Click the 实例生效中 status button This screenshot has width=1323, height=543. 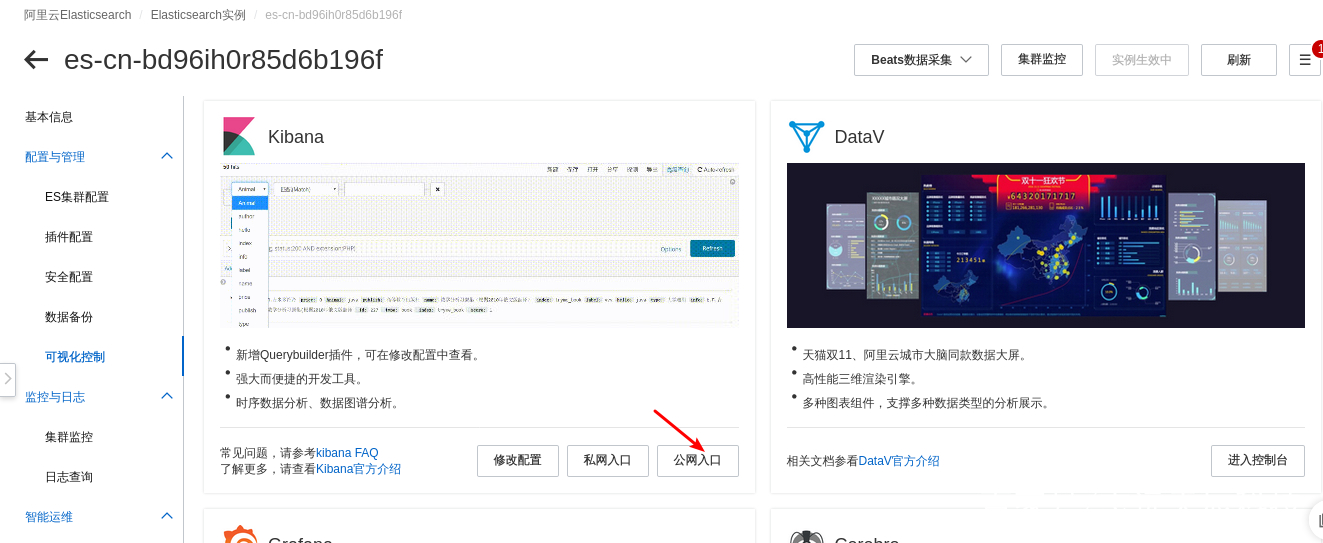pos(1142,60)
